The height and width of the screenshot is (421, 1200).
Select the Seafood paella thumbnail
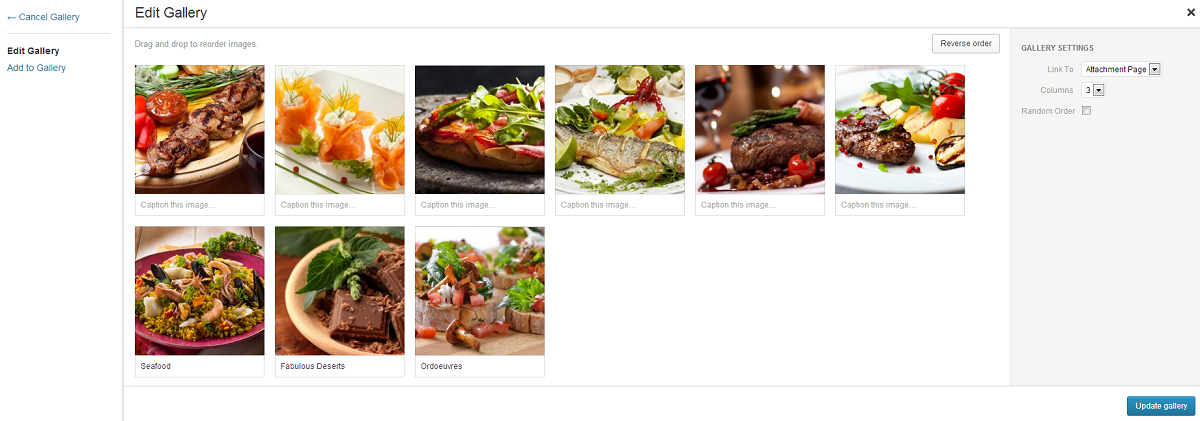pyautogui.click(x=200, y=291)
